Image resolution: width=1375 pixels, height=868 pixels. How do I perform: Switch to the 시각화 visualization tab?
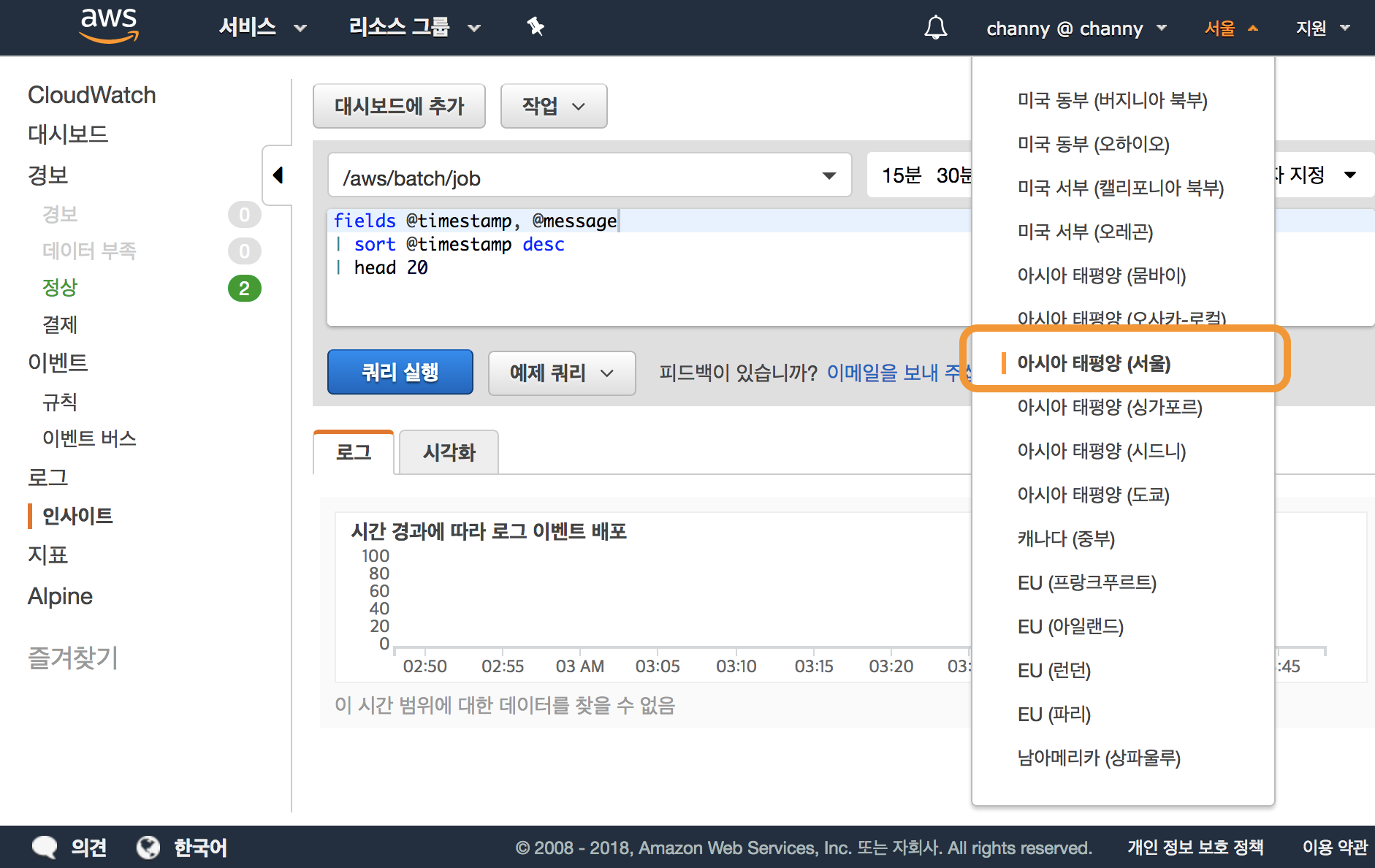(x=449, y=452)
